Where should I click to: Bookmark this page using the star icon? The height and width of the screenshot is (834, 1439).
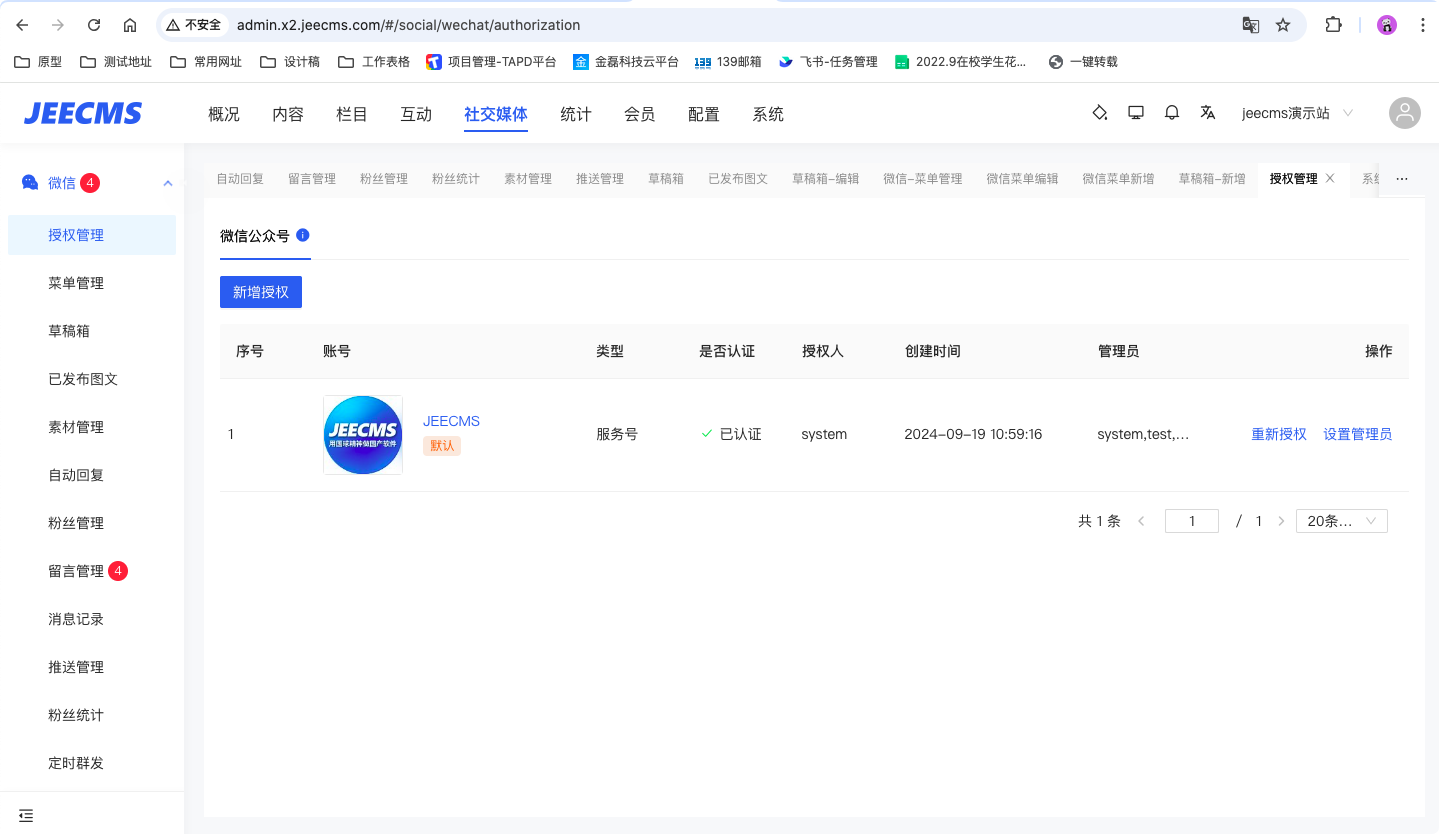coord(1283,25)
